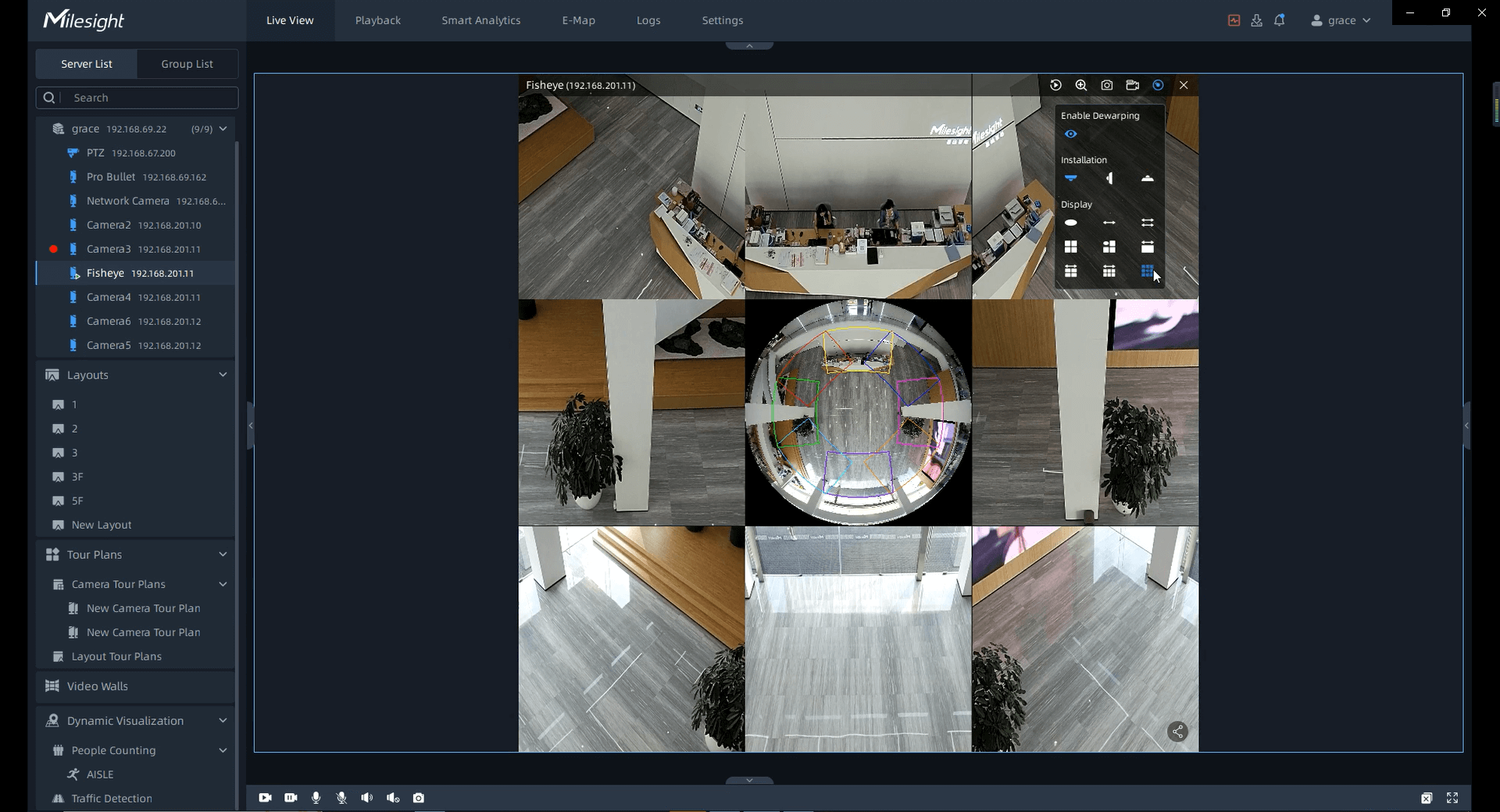Enter fullscreen mode from bottom toolbar
This screenshot has width=1500, height=812.
1452,798
